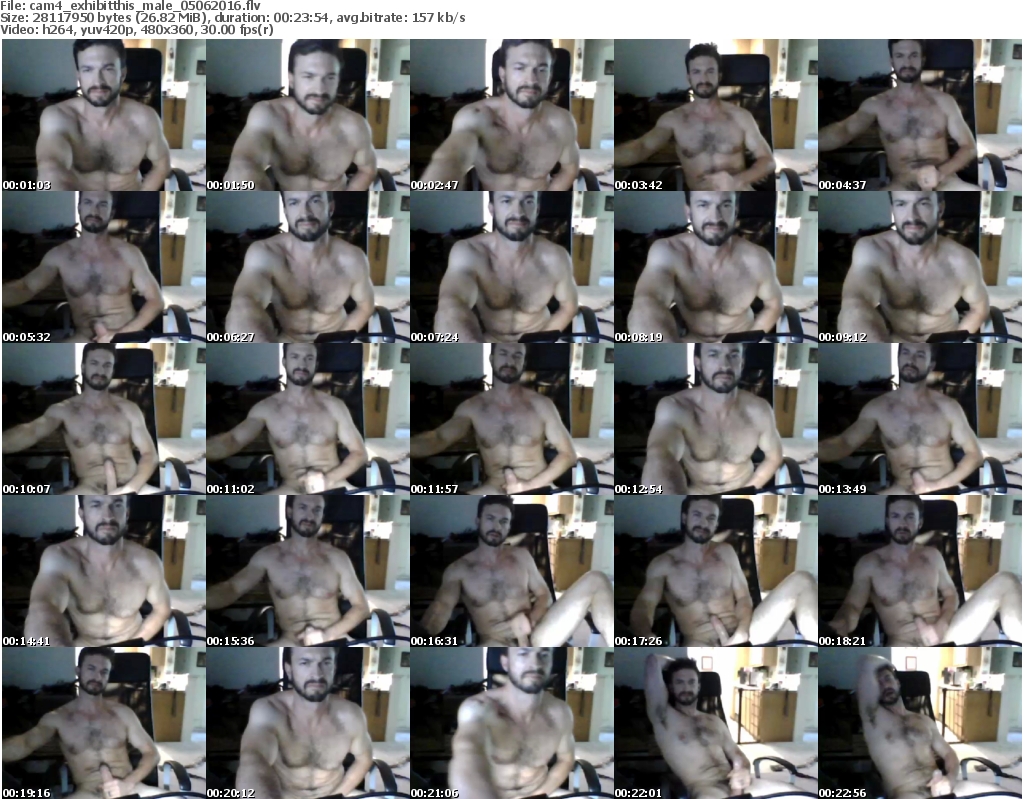Open the frame stamped 00:13:49

(x=919, y=419)
